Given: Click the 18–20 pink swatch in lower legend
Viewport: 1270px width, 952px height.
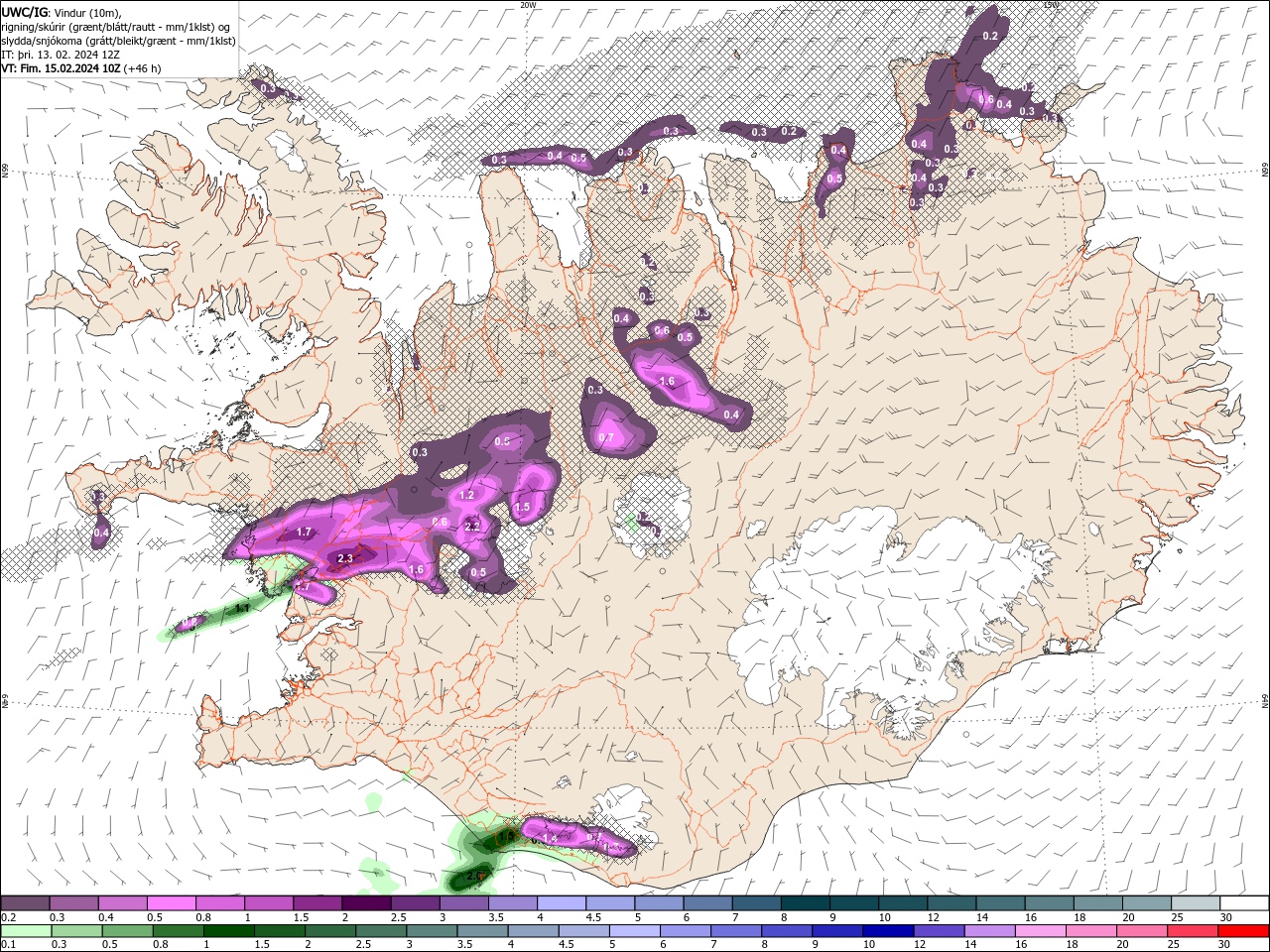Looking at the screenshot, I should click(1090, 931).
